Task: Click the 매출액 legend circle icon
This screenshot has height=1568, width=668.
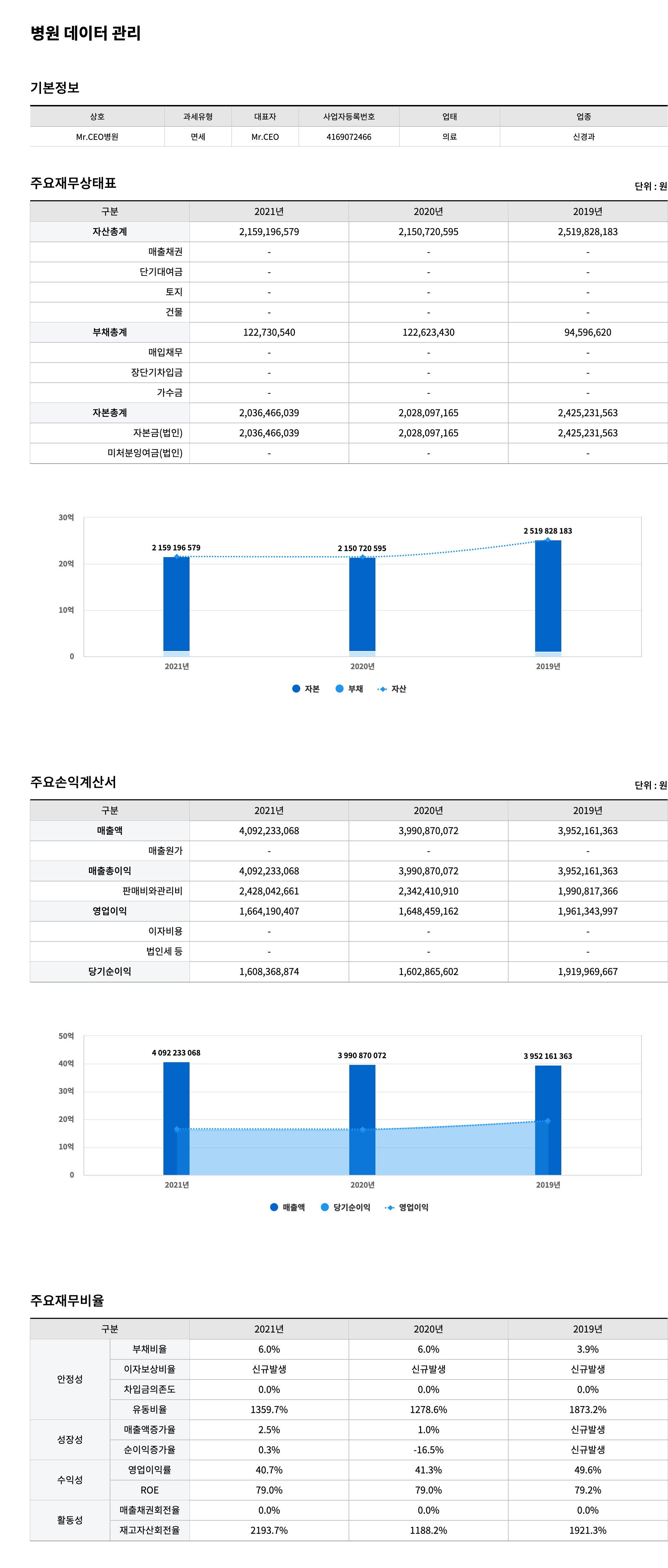Action: [x=274, y=1207]
